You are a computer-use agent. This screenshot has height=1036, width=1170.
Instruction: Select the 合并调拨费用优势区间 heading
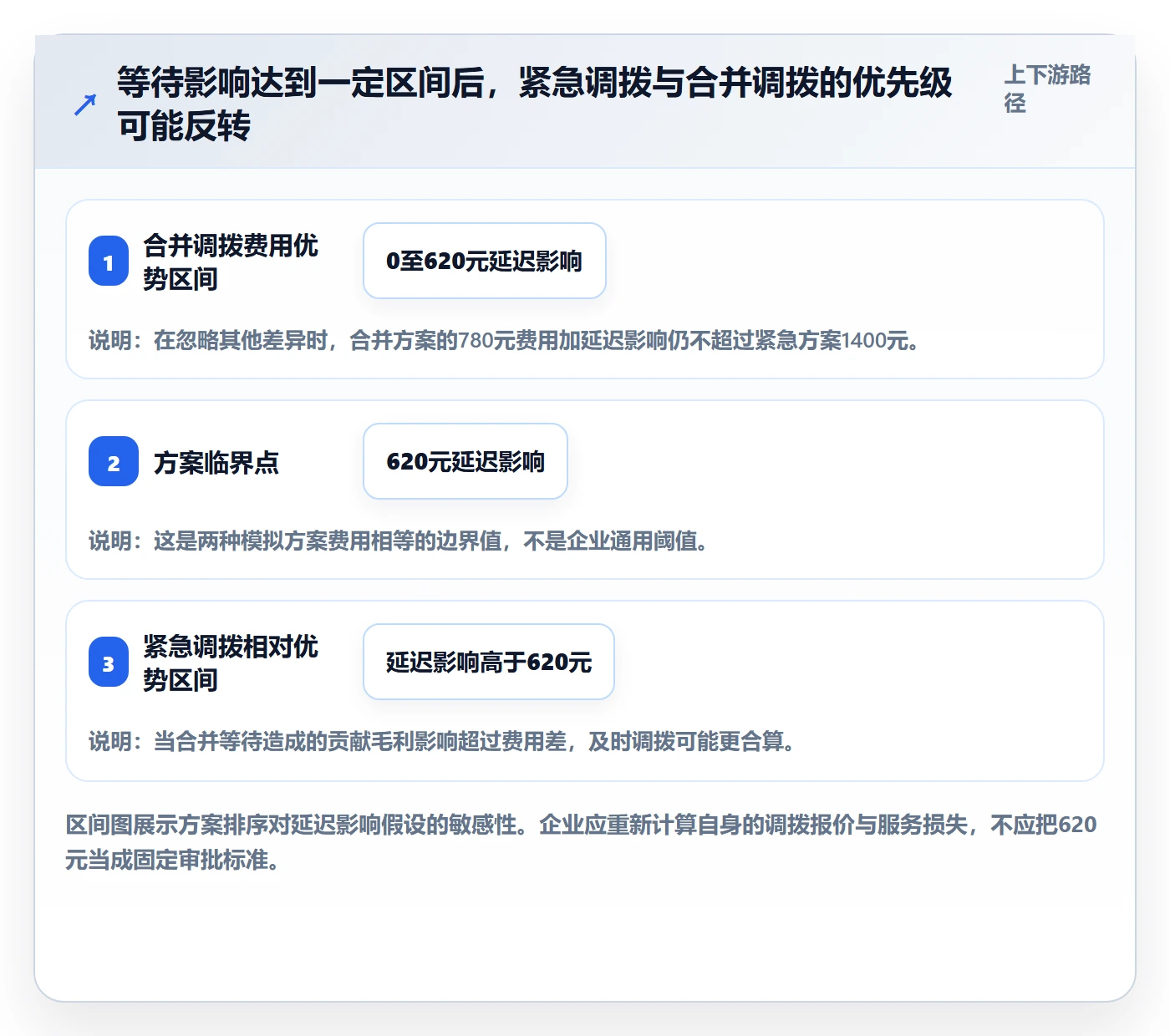[231, 262]
